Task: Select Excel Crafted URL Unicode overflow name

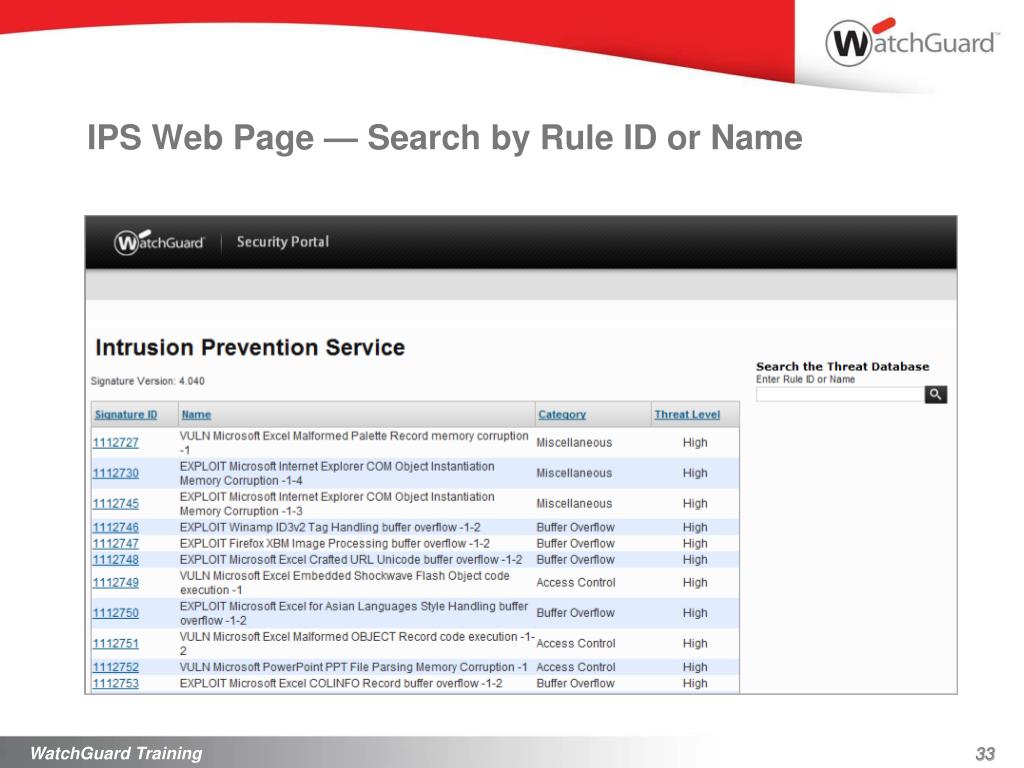Action: pos(351,560)
